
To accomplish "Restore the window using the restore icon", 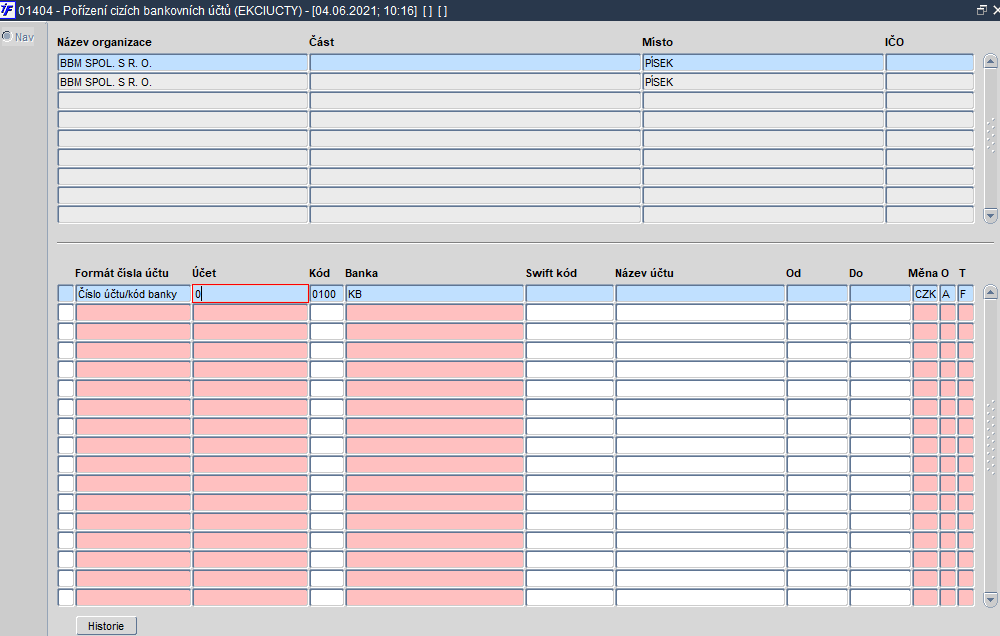I will (x=982, y=10).
